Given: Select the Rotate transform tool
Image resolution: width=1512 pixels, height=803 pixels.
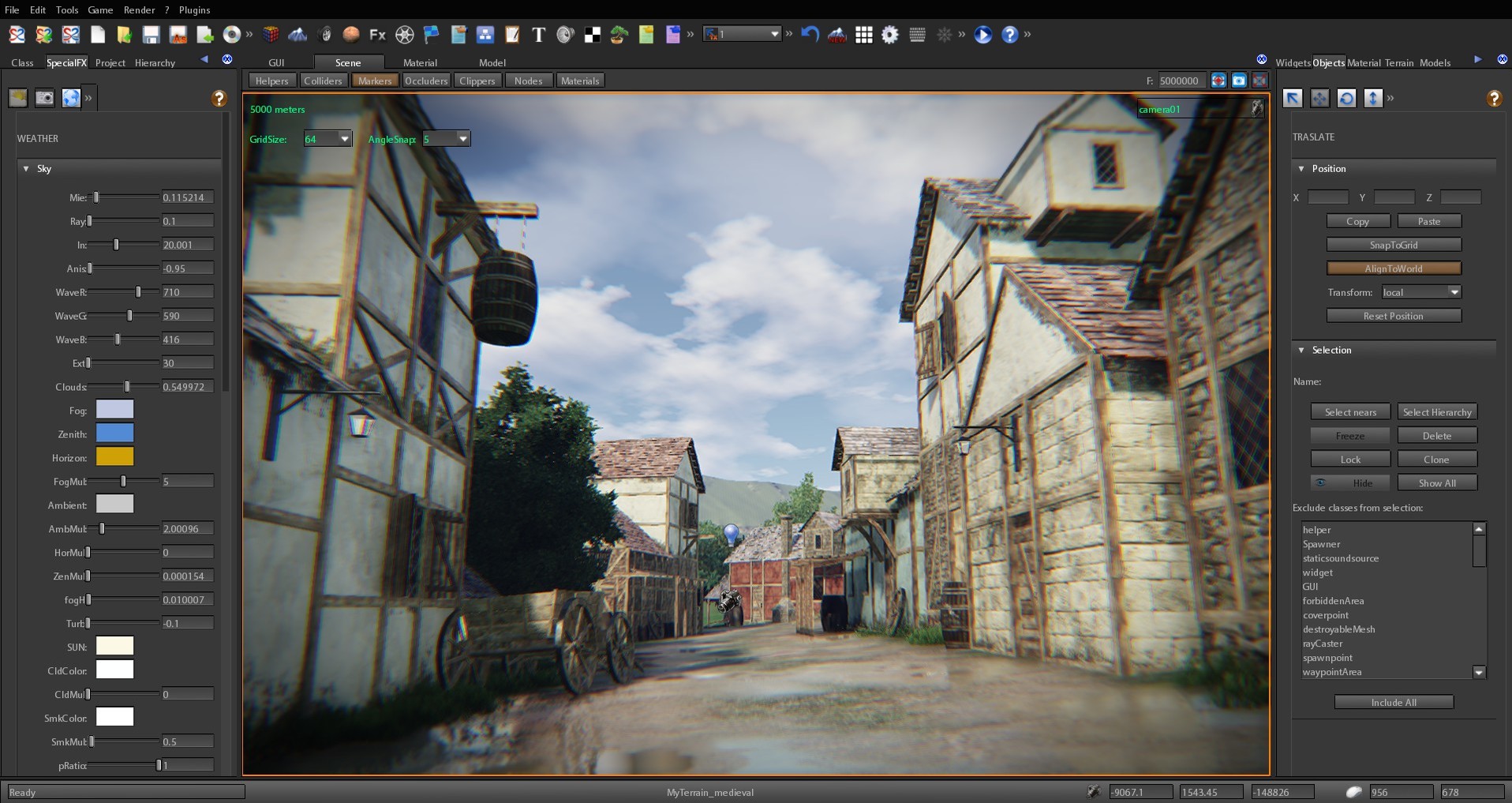Looking at the screenshot, I should coord(1348,98).
